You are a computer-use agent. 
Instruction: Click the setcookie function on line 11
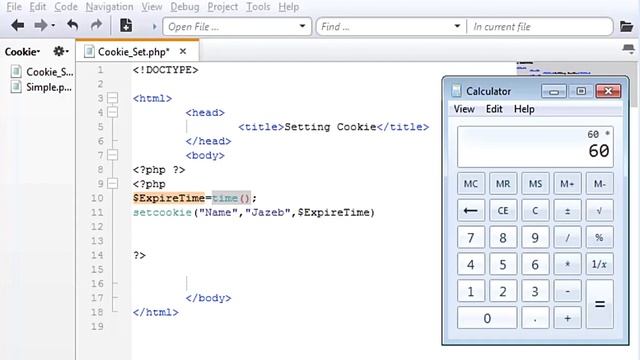click(162, 212)
